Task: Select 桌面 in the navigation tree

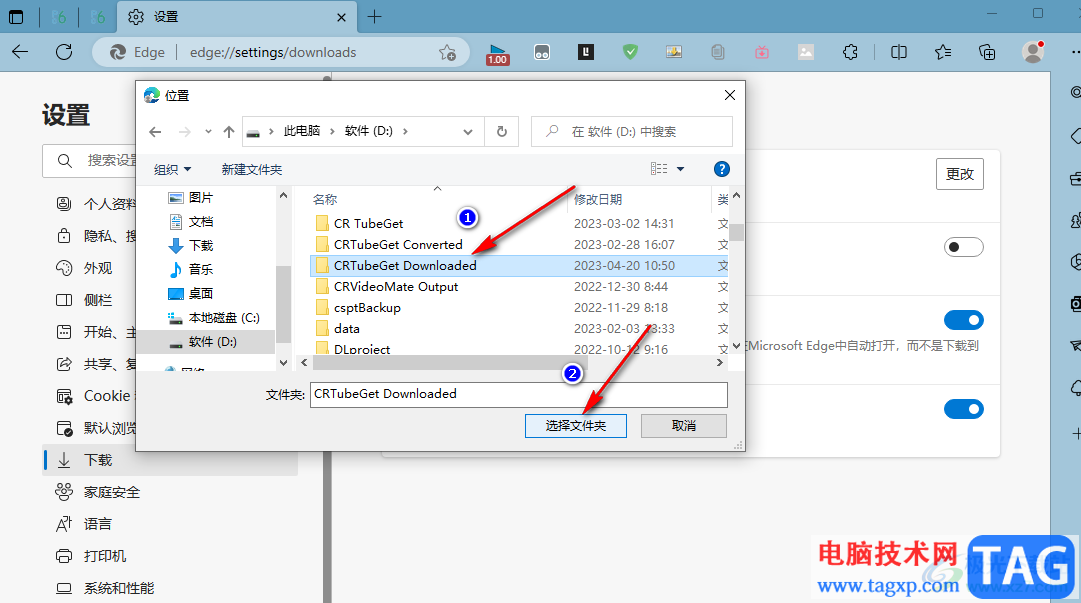Action: click(x=201, y=294)
